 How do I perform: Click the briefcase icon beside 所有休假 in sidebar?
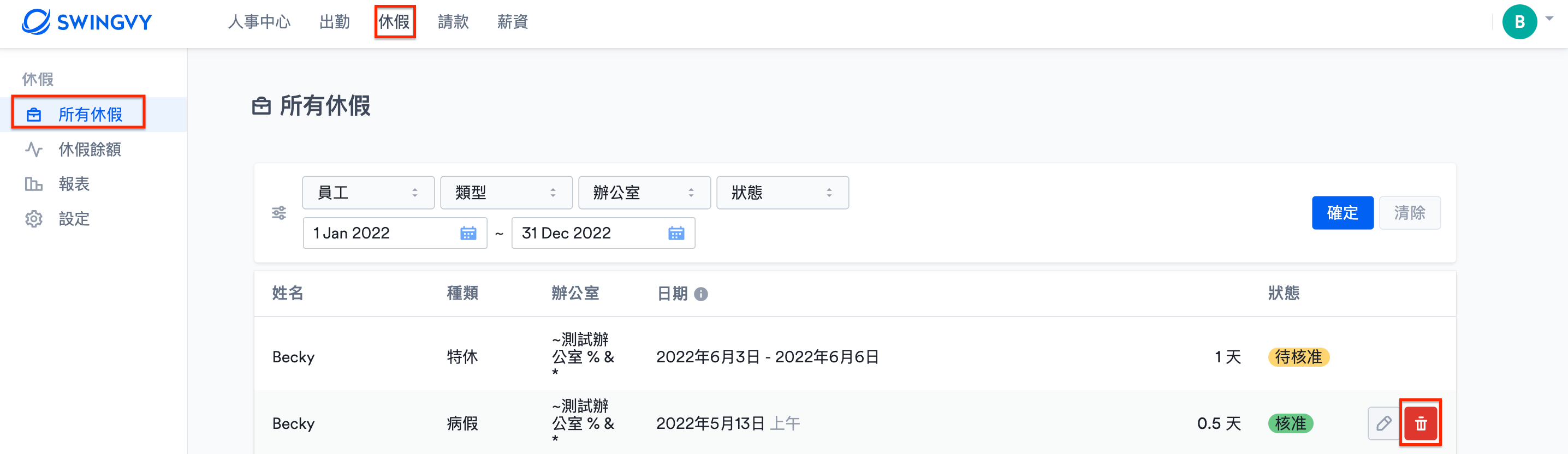tap(34, 115)
